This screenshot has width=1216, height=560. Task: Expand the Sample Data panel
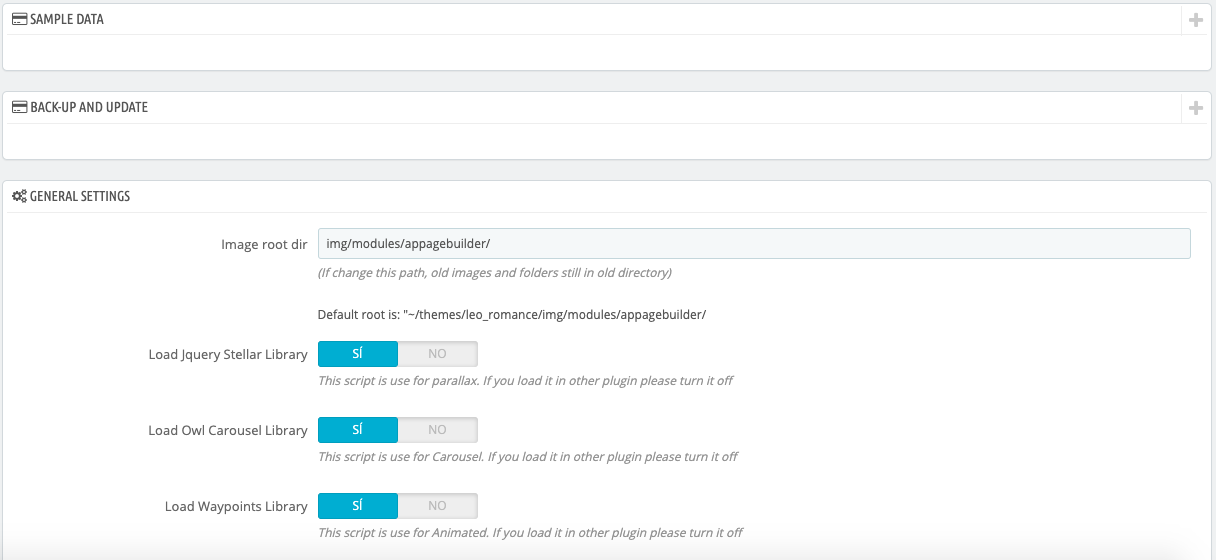[x=1195, y=20]
